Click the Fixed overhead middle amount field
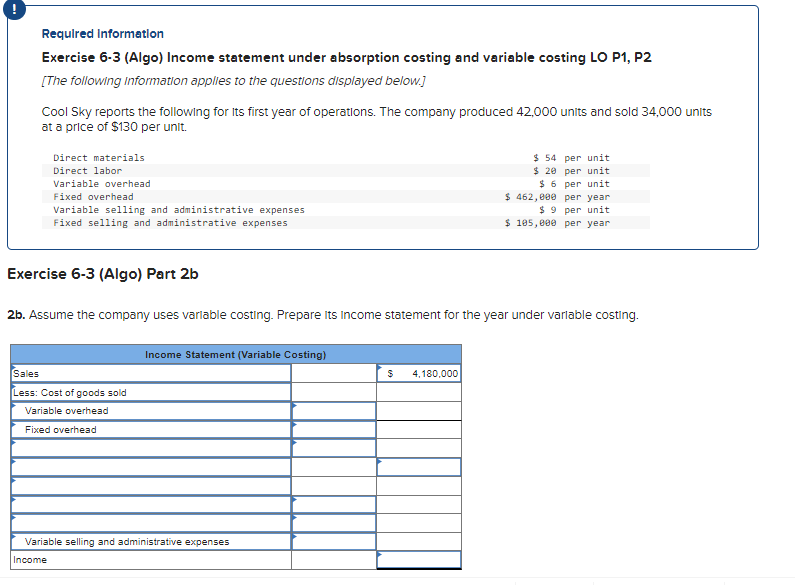Image resolution: width=795 pixels, height=585 pixels. point(334,430)
